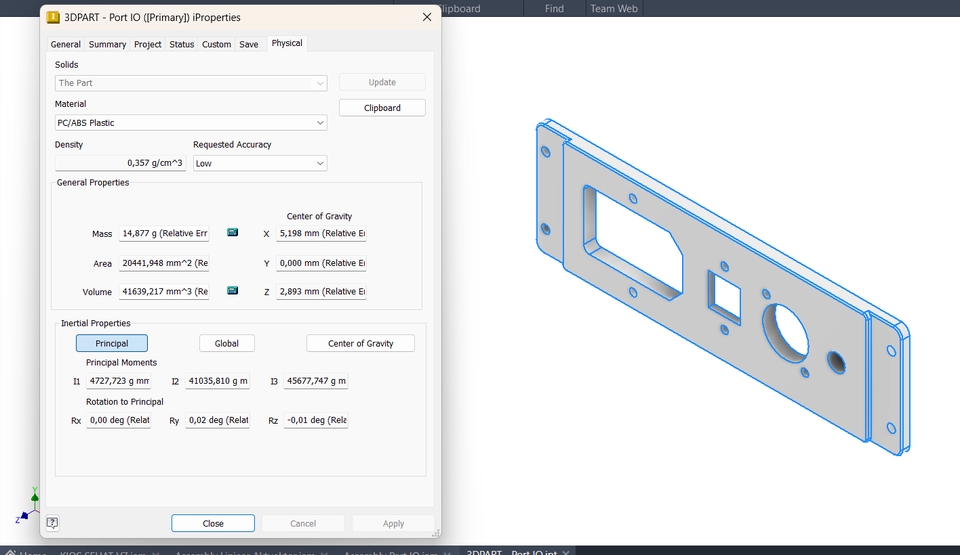Select the Principal inertial properties button
The height and width of the screenshot is (555, 960).
click(111, 343)
